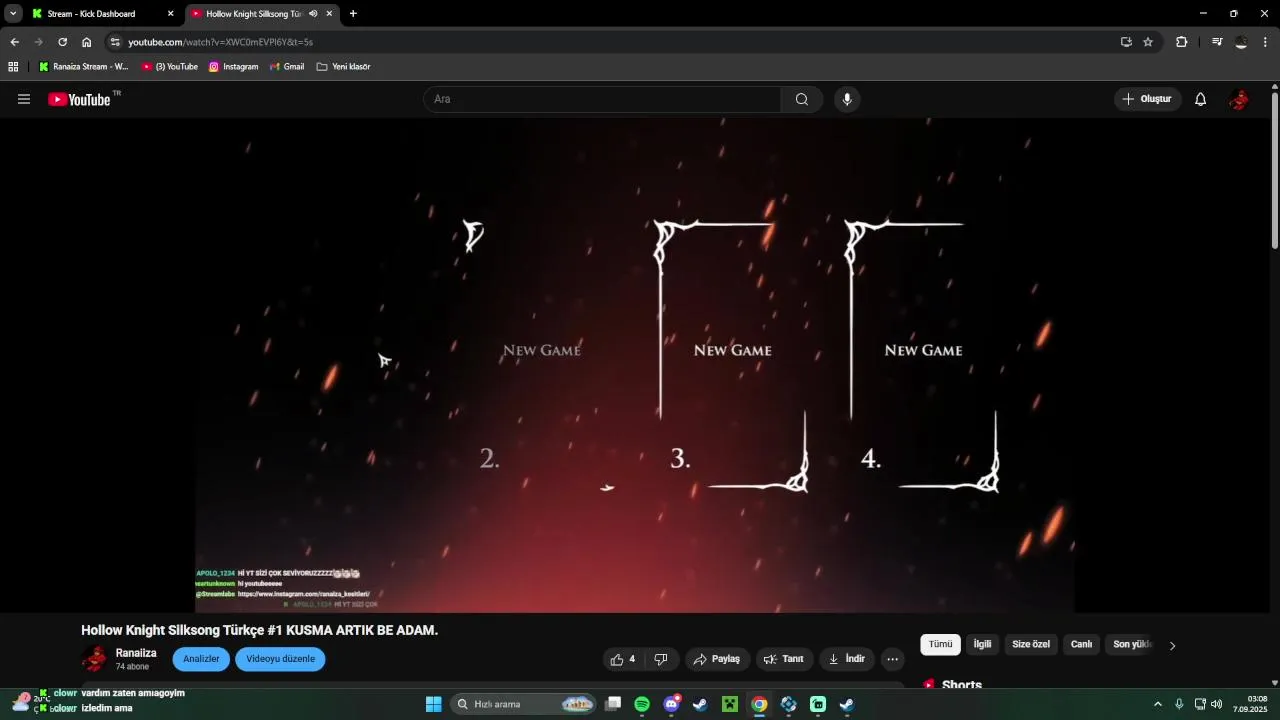Open Ranaiza channel name link

tap(136, 653)
